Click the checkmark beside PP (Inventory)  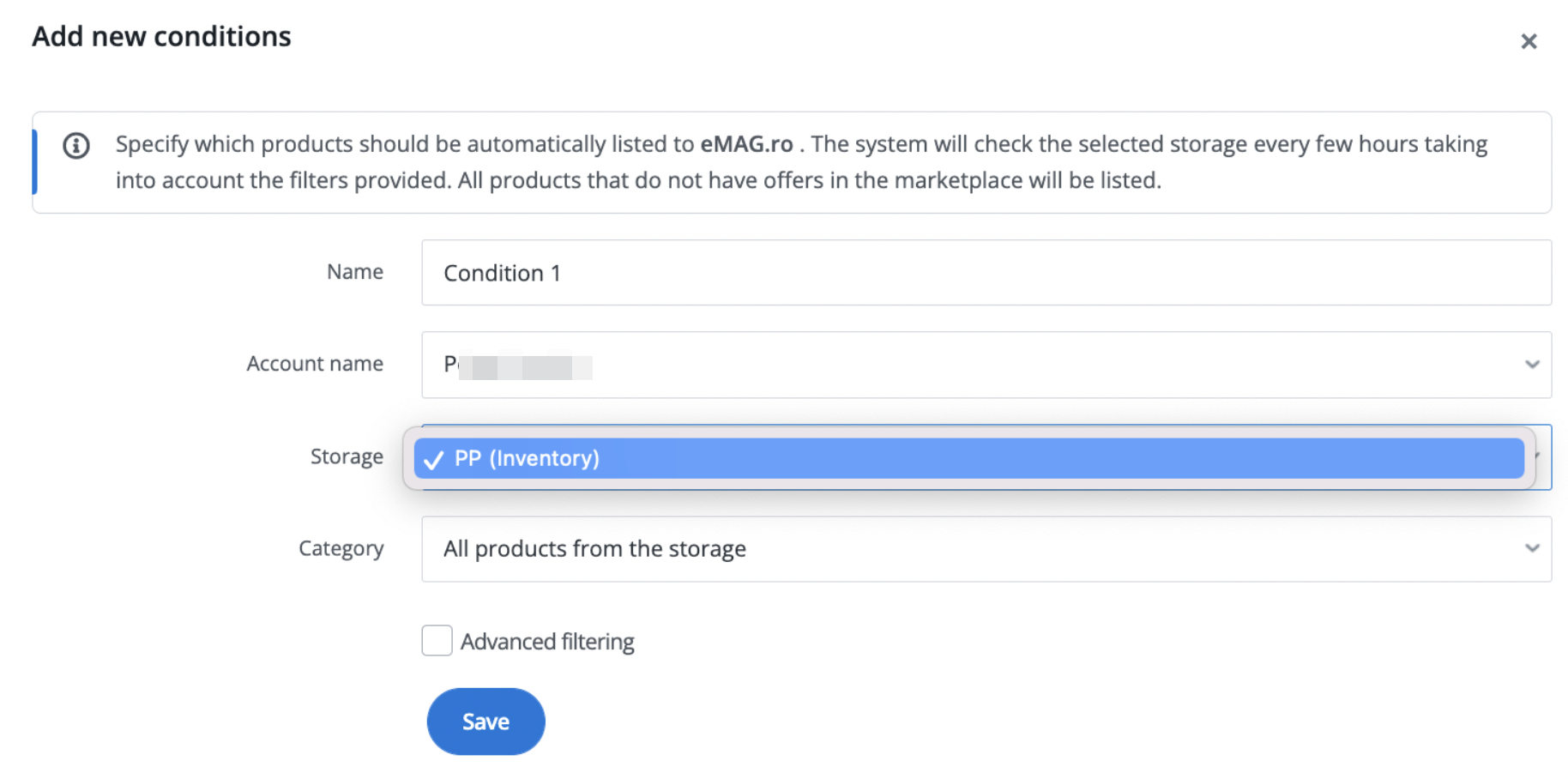pos(434,459)
